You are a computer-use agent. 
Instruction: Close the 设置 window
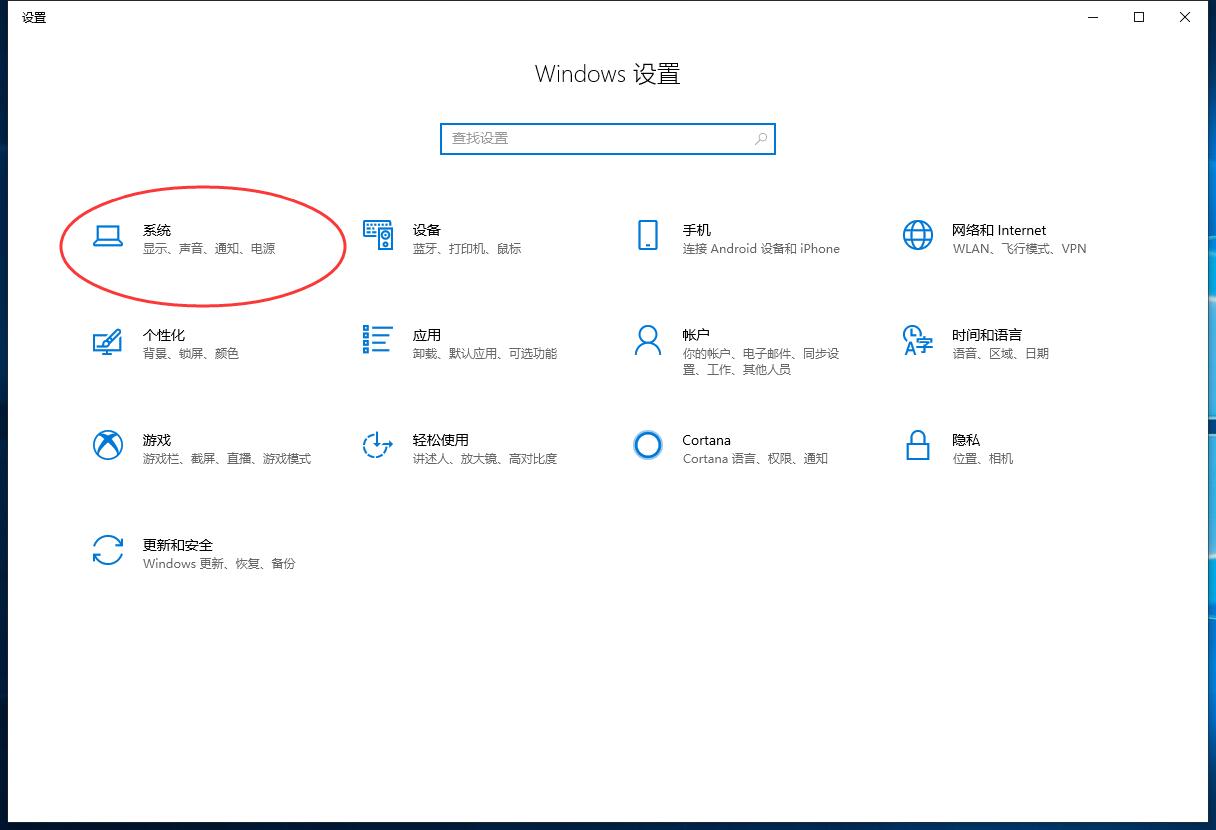coord(1185,17)
